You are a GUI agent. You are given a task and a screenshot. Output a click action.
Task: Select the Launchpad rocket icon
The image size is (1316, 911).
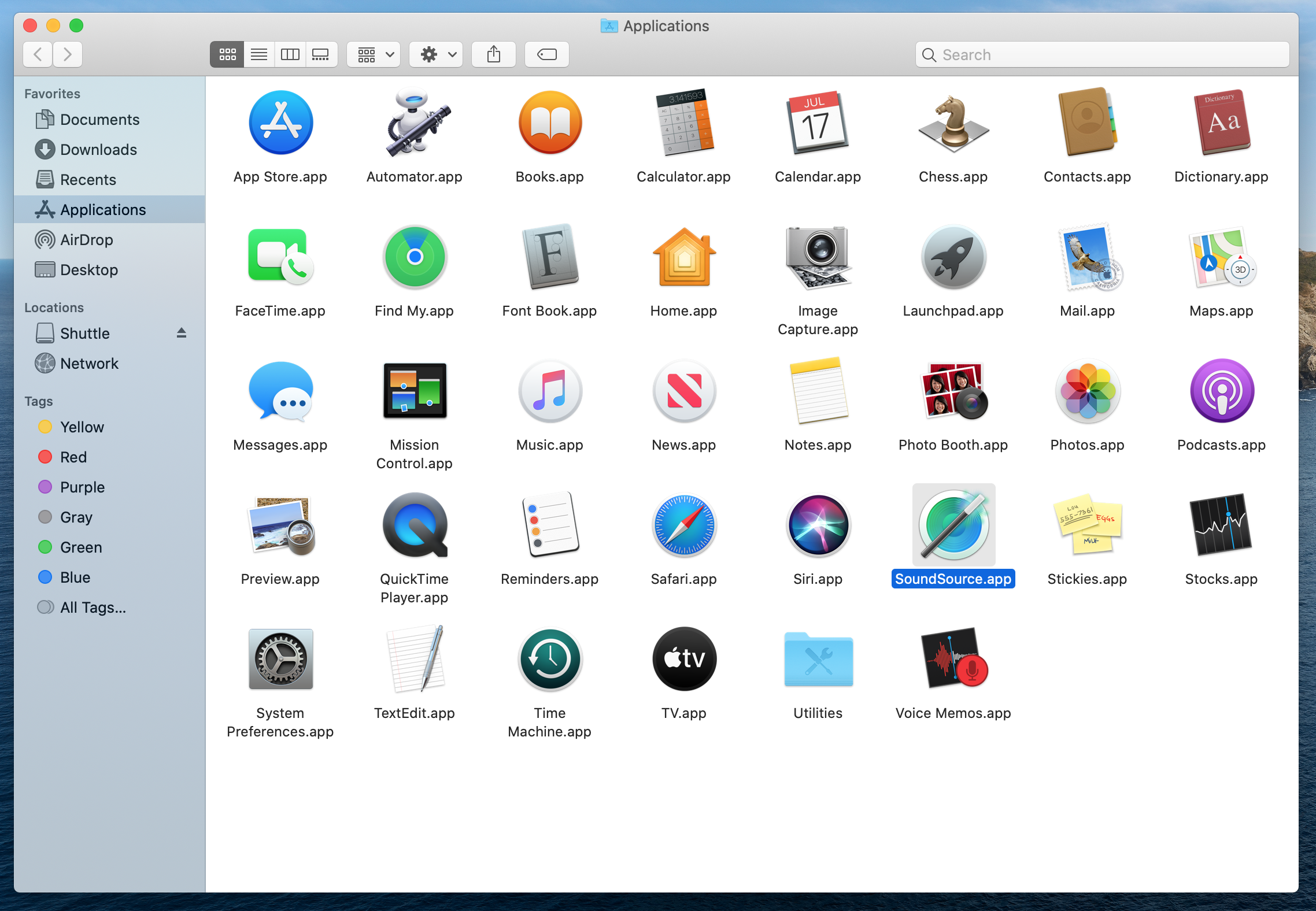(953, 257)
